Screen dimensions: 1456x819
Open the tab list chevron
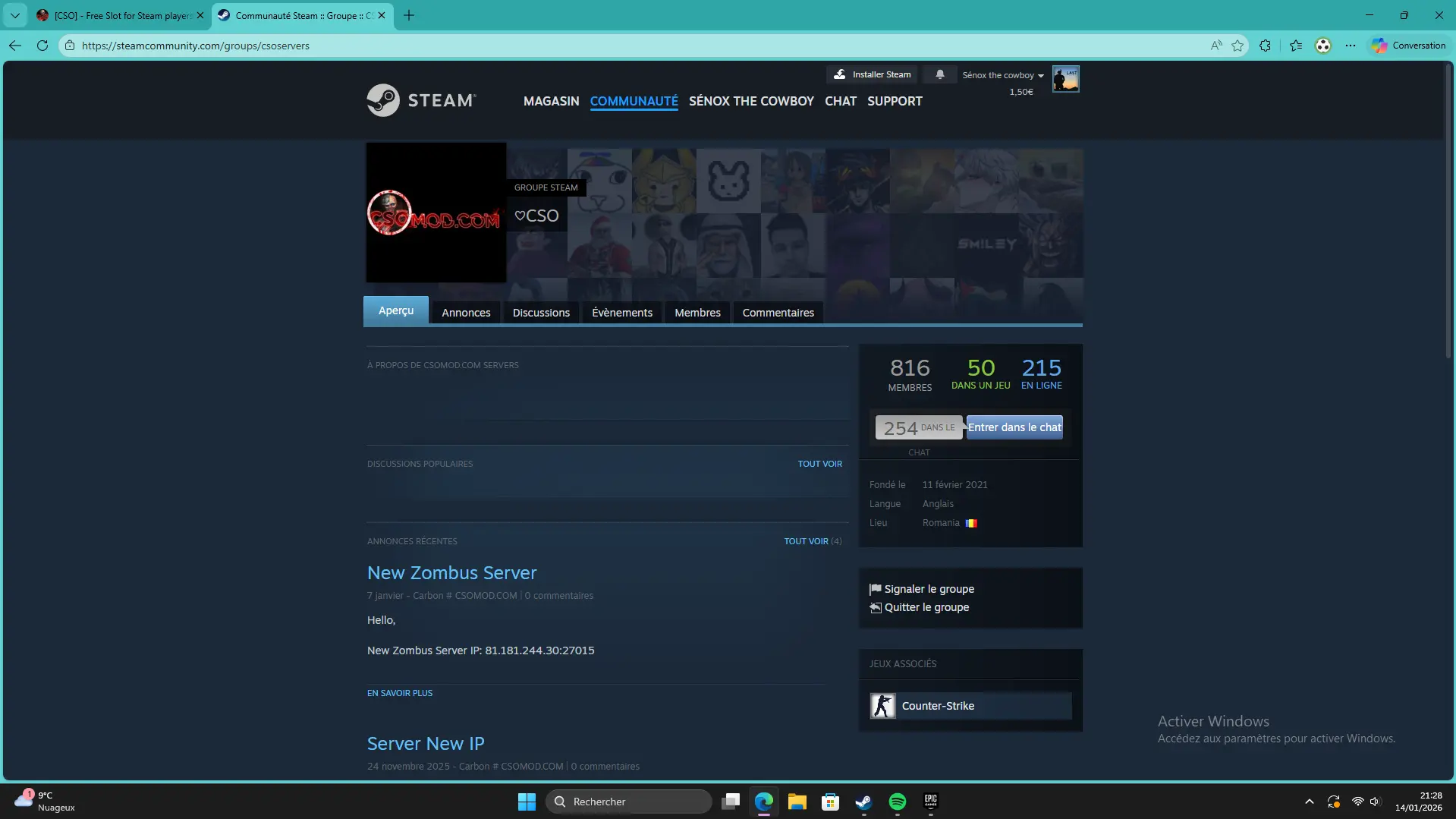coord(15,15)
